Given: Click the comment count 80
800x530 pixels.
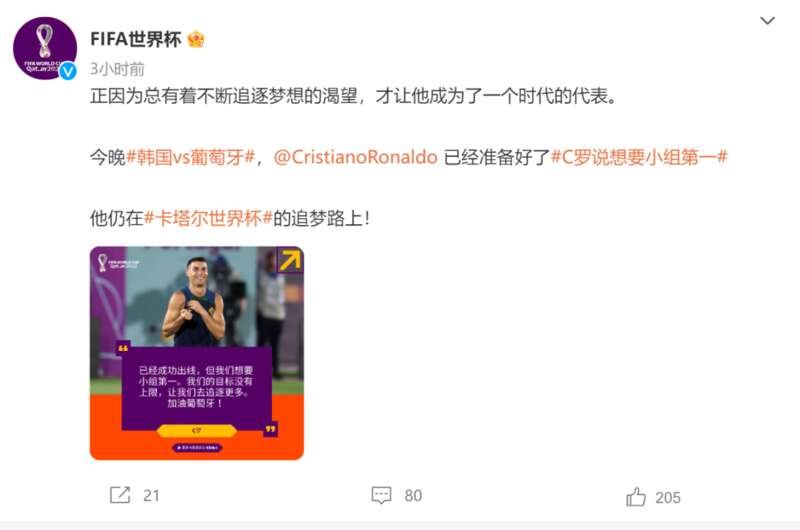Looking at the screenshot, I should 413,495.
